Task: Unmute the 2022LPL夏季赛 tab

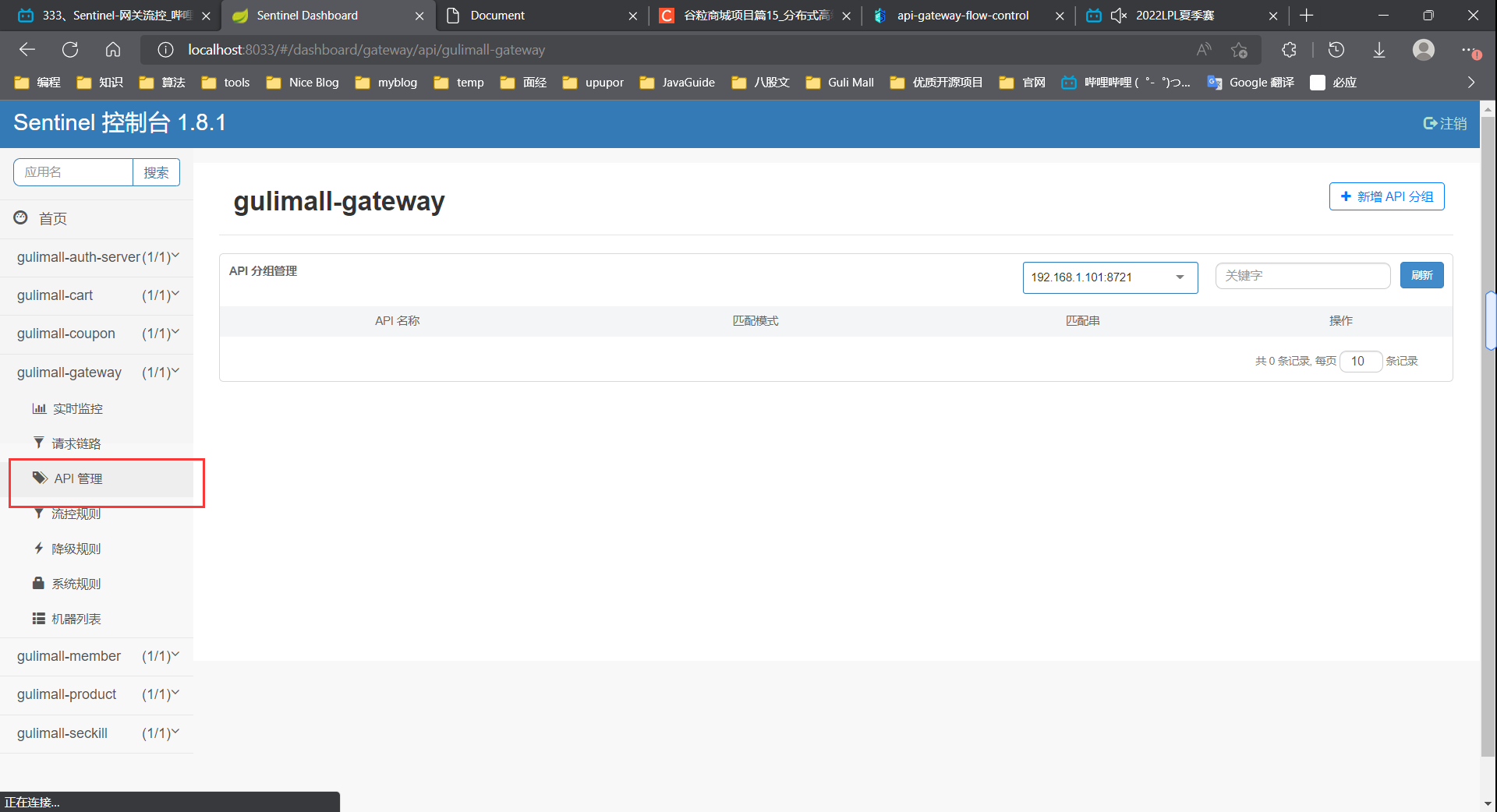Action: [1119, 16]
